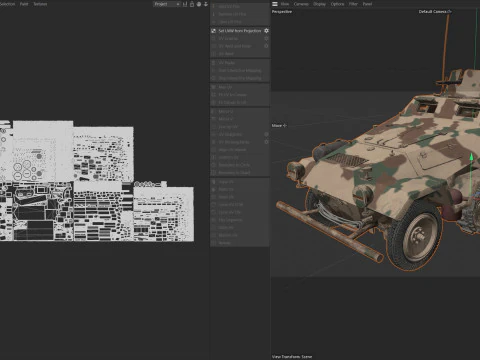The image size is (480, 360).
Task: Open gear settings in the row below UV Straighten
Action: tap(266, 142)
